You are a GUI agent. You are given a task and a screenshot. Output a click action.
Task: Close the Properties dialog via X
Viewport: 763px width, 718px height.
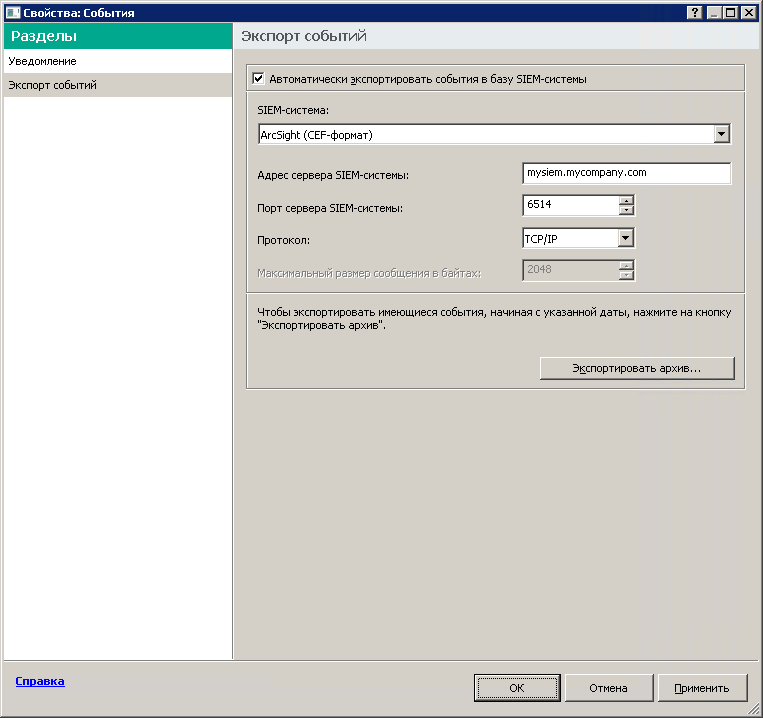click(748, 12)
